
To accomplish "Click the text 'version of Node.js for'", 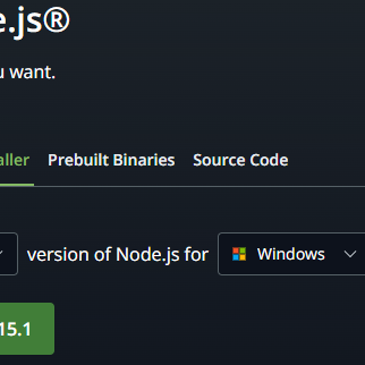I will (118, 255).
